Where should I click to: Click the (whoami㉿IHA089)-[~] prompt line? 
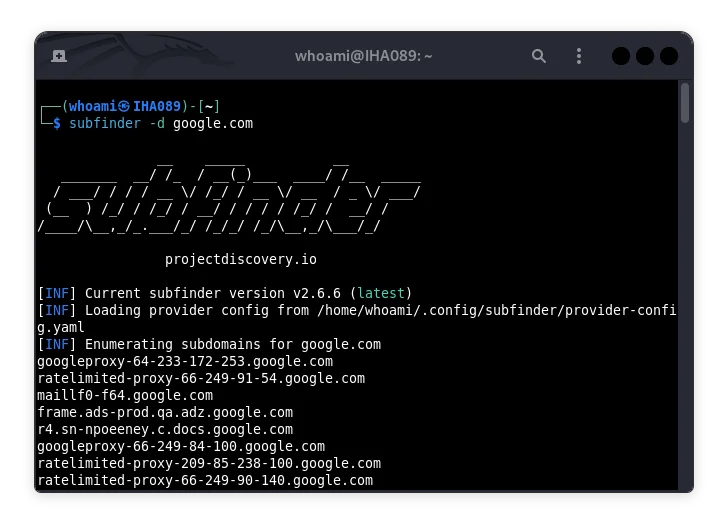tap(141, 106)
